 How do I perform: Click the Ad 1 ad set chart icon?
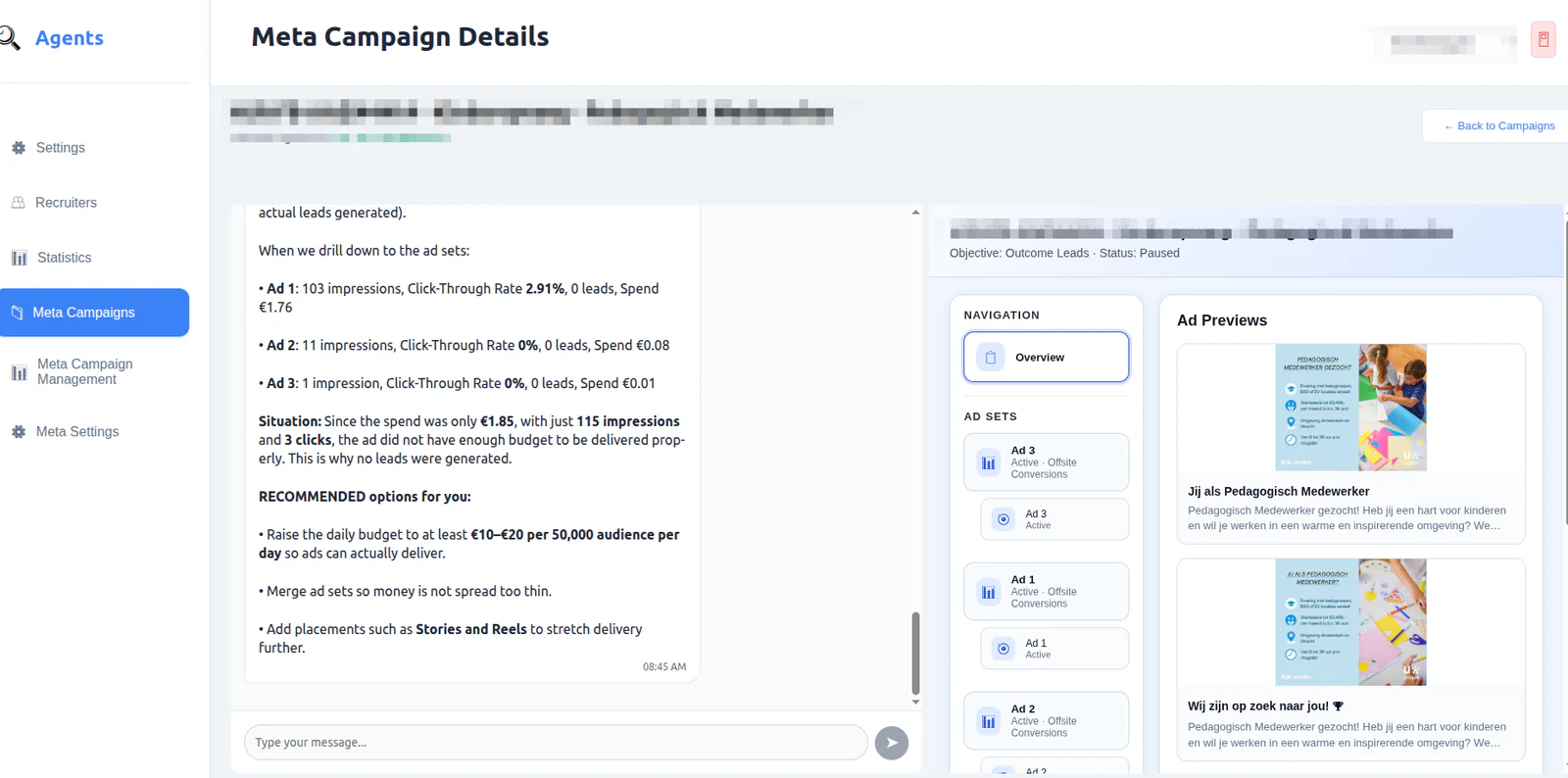[x=989, y=592]
